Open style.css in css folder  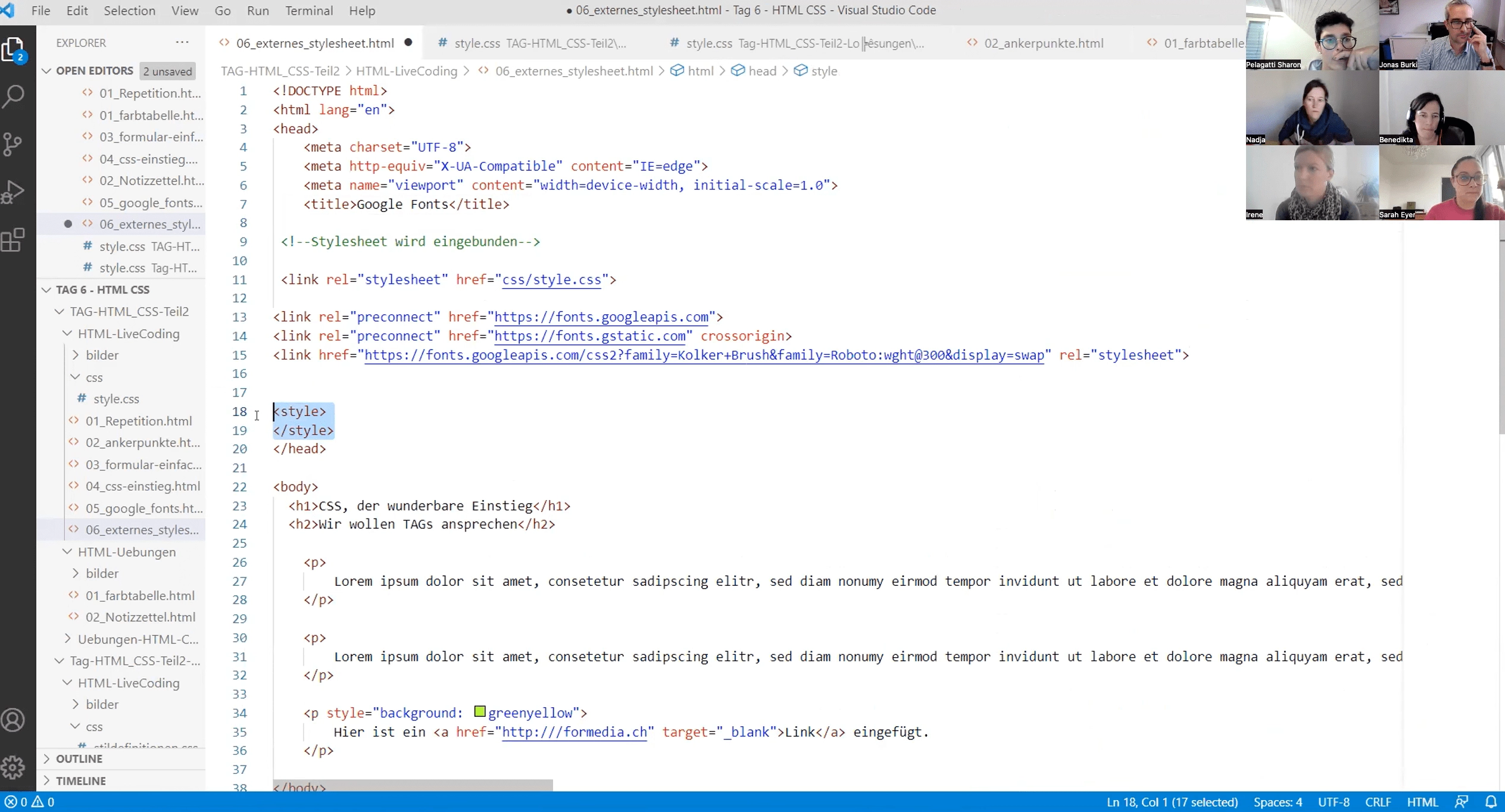point(116,399)
